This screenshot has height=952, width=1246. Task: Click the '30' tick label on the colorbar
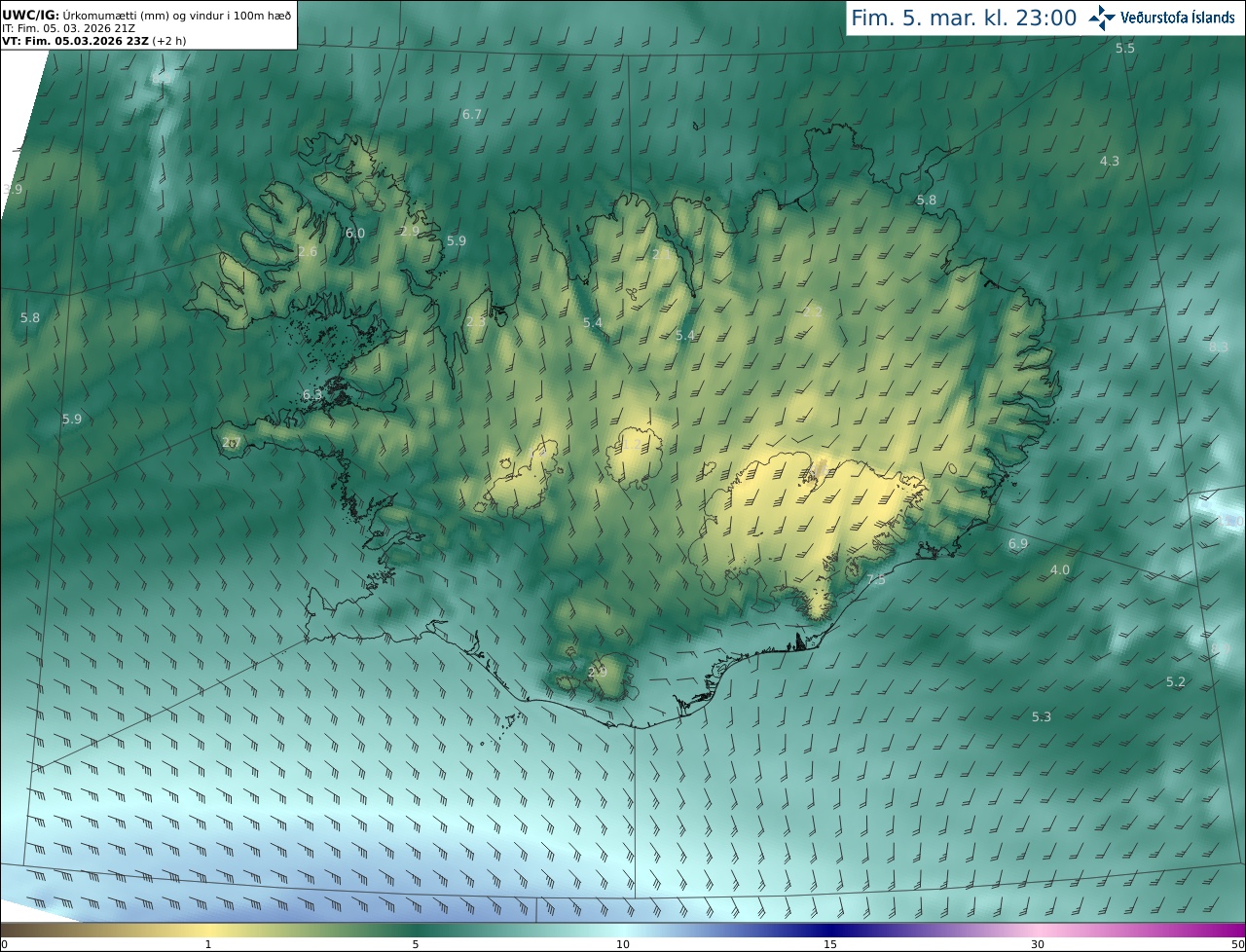[1038, 944]
